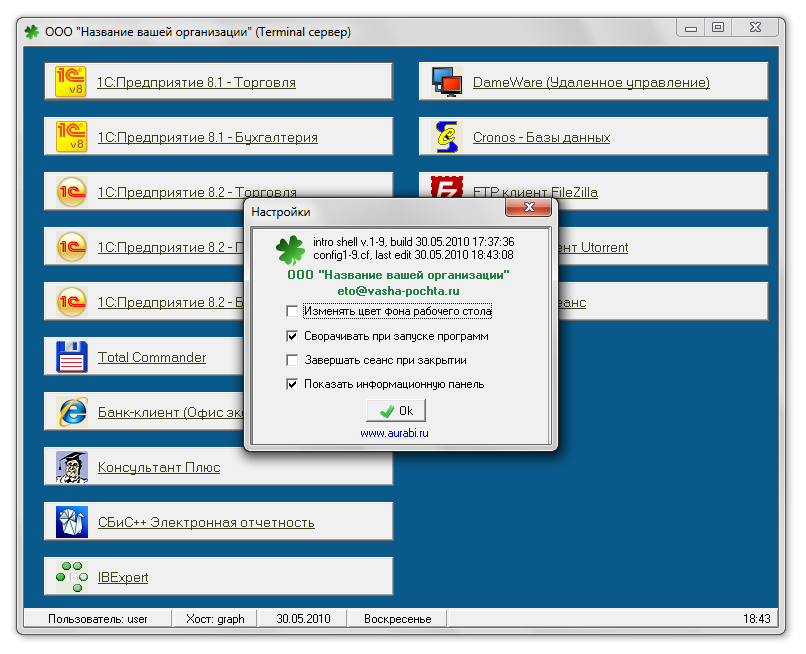806x654 pixels.
Task: Click the DameWare remote control monitors icon
Action: click(446, 82)
